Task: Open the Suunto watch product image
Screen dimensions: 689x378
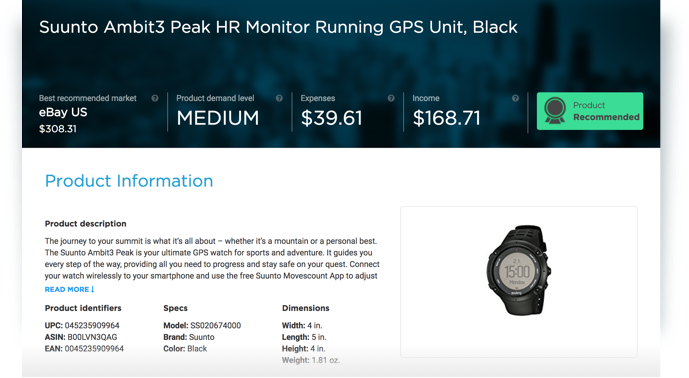Action: click(519, 270)
